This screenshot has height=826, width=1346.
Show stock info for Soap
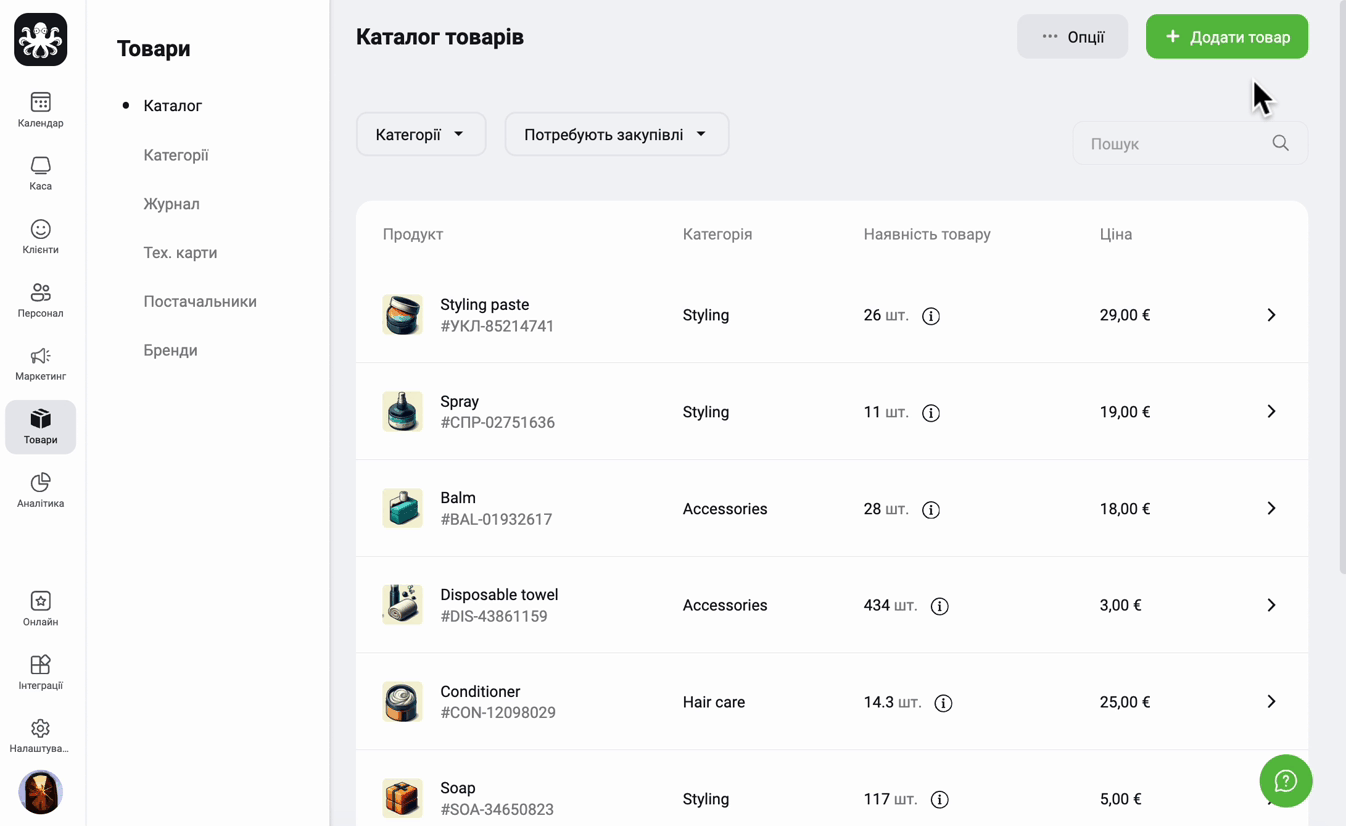(940, 800)
